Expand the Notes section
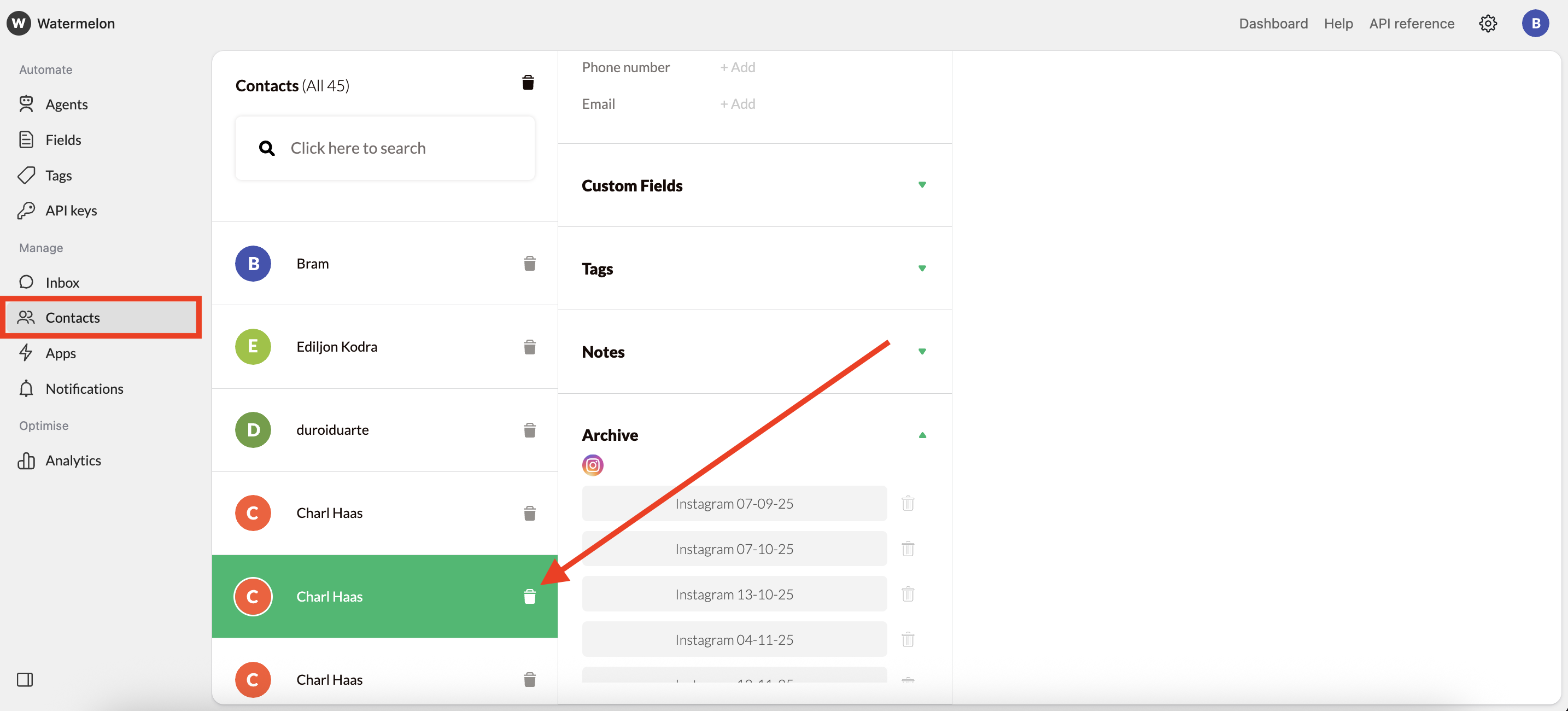Screen dimensions: 1568x711 click(x=922, y=352)
